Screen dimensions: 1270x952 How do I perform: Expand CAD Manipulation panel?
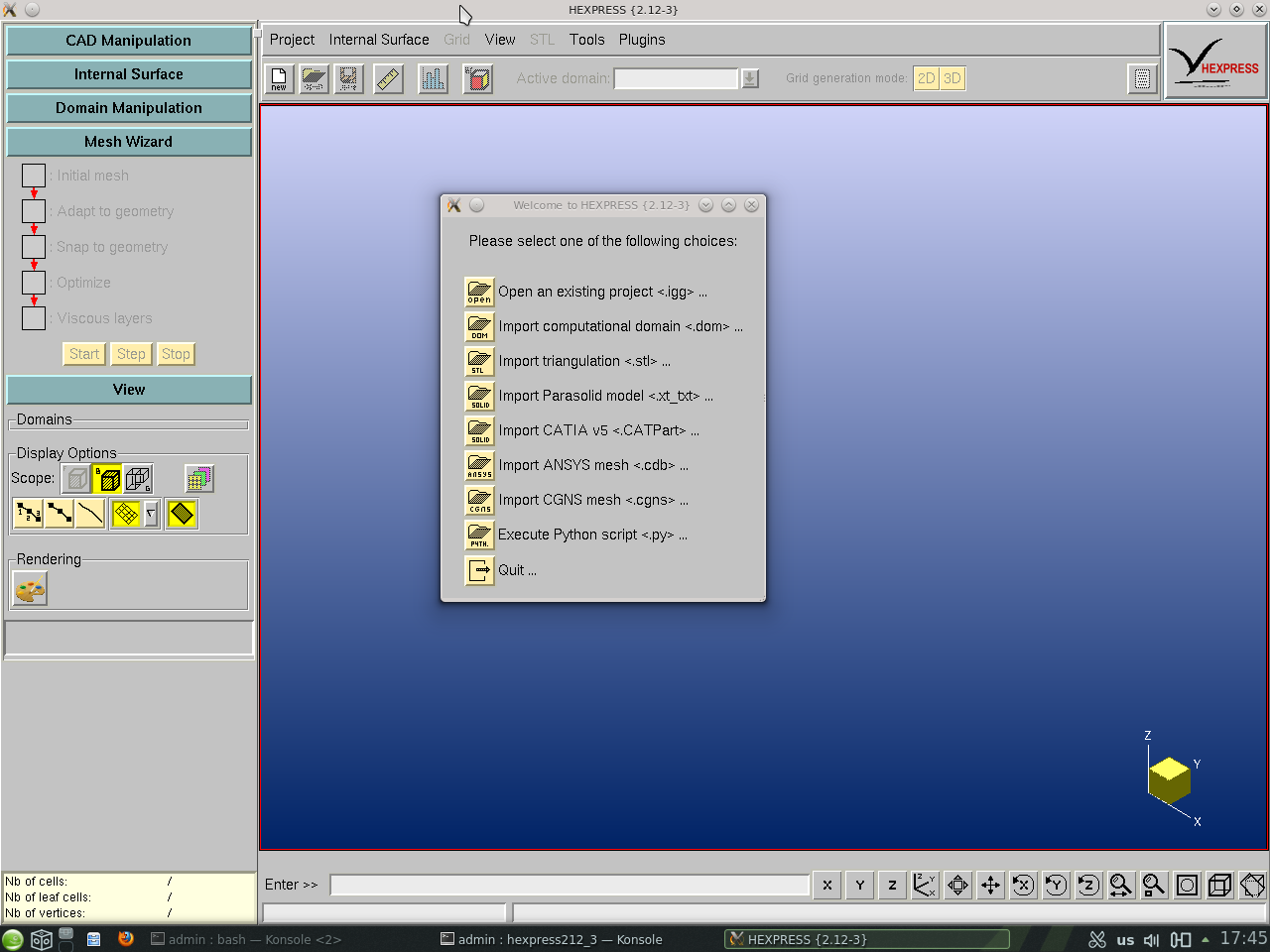point(129,41)
